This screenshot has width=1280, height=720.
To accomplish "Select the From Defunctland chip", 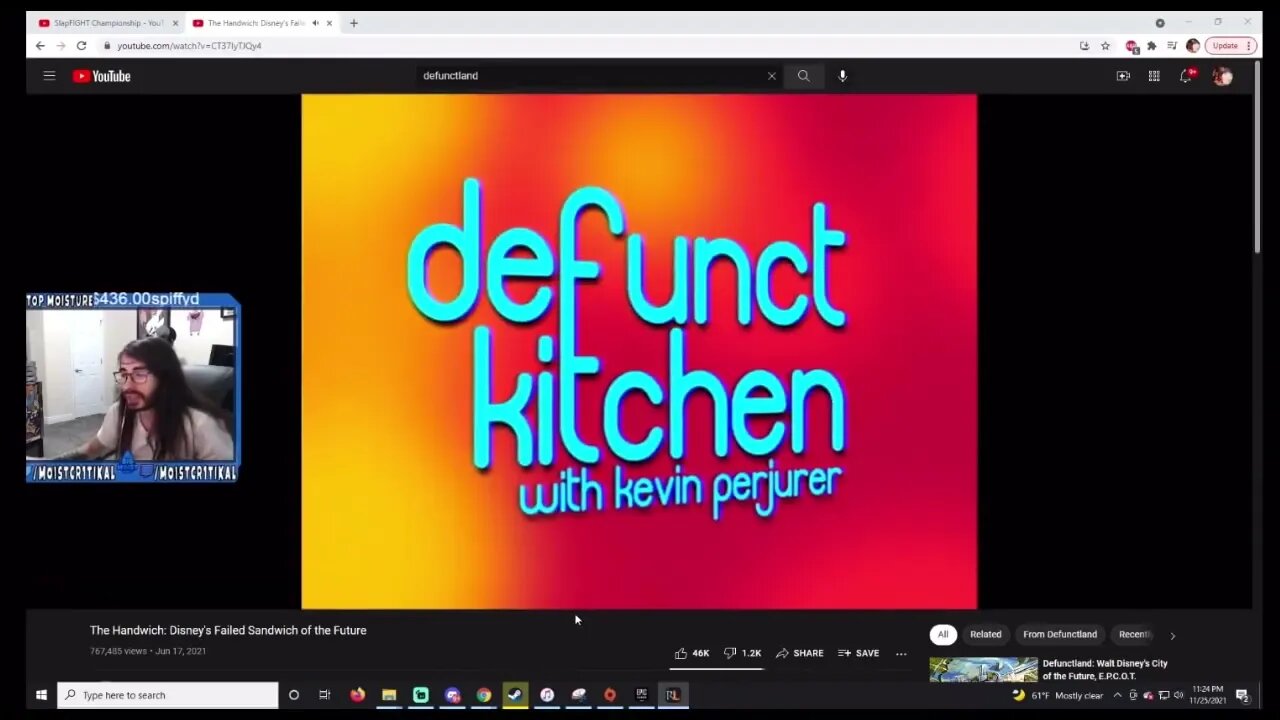I will tap(1060, 634).
